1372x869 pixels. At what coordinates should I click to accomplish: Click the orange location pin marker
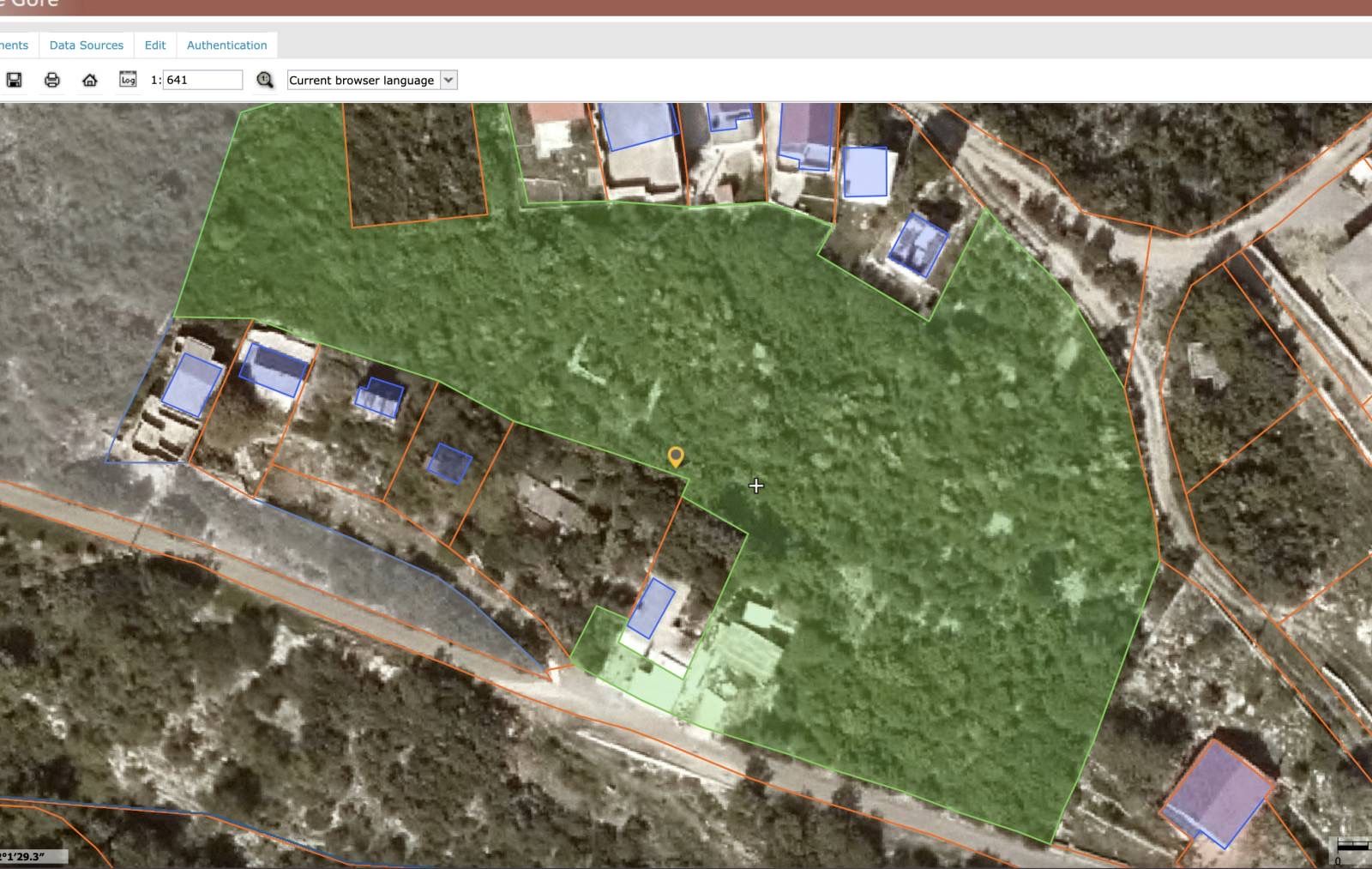point(676,456)
